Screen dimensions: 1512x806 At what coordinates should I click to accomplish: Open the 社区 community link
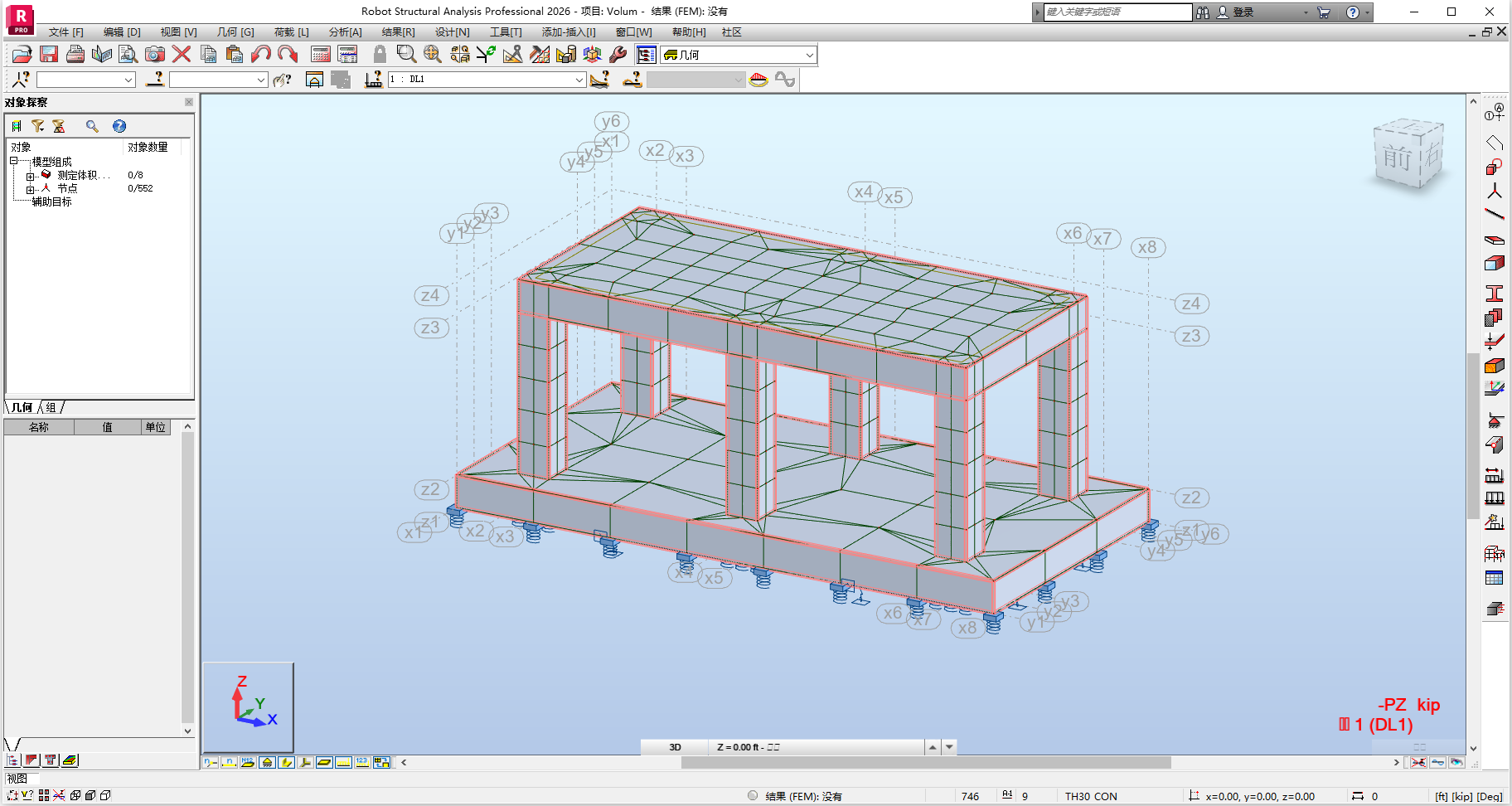[732, 32]
